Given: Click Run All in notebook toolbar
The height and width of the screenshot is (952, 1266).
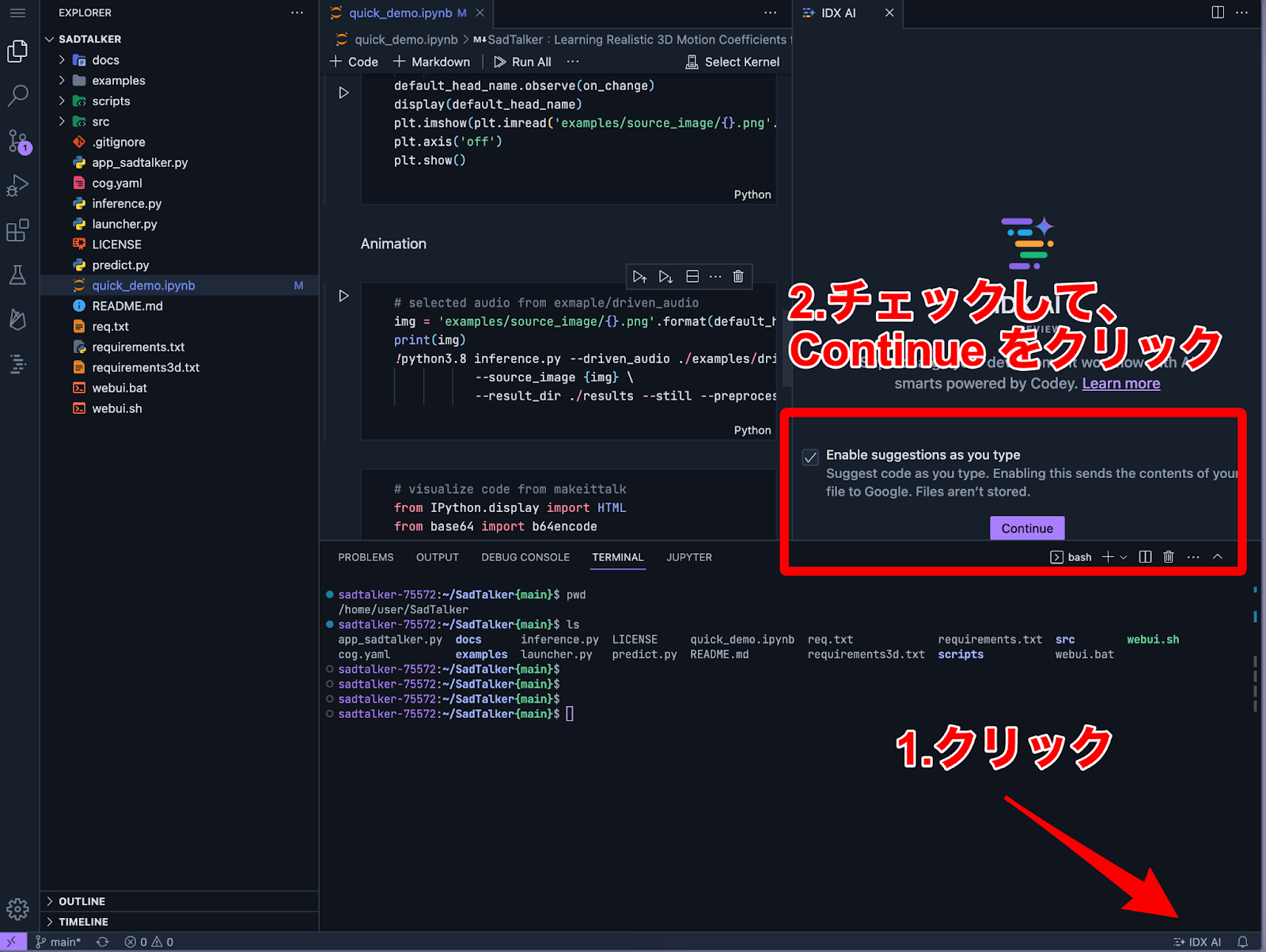Looking at the screenshot, I should coord(522,62).
